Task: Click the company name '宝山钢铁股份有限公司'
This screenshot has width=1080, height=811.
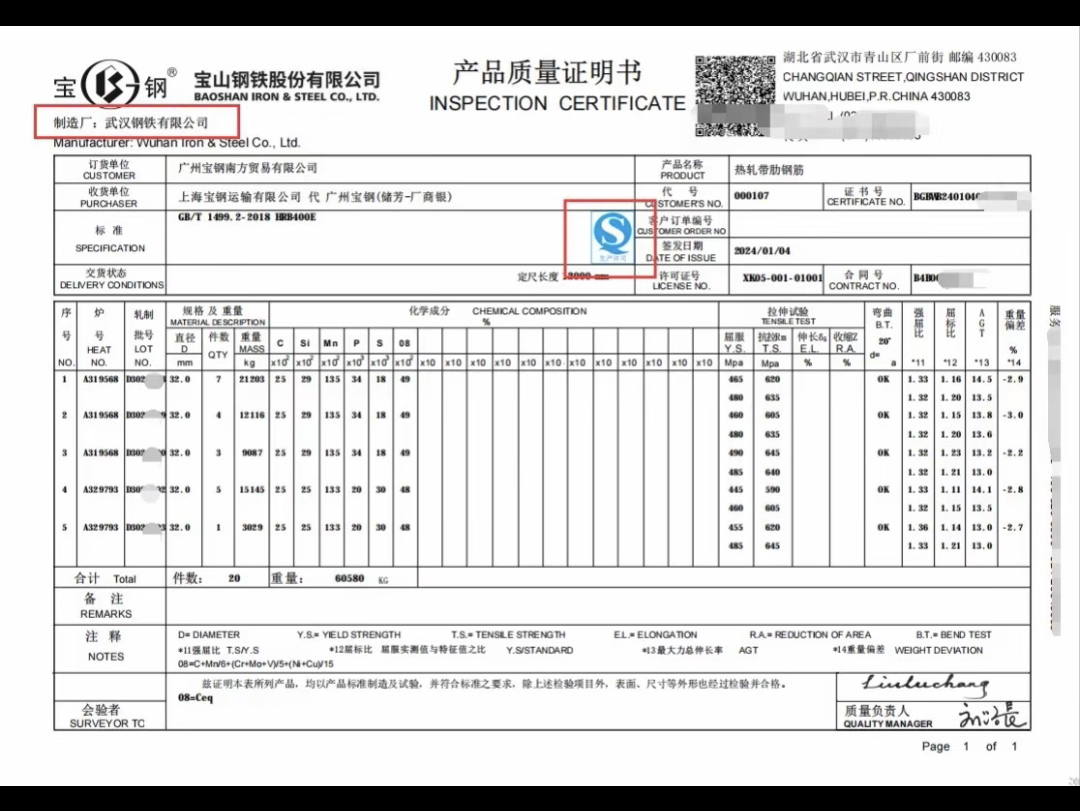Action: pos(287,79)
